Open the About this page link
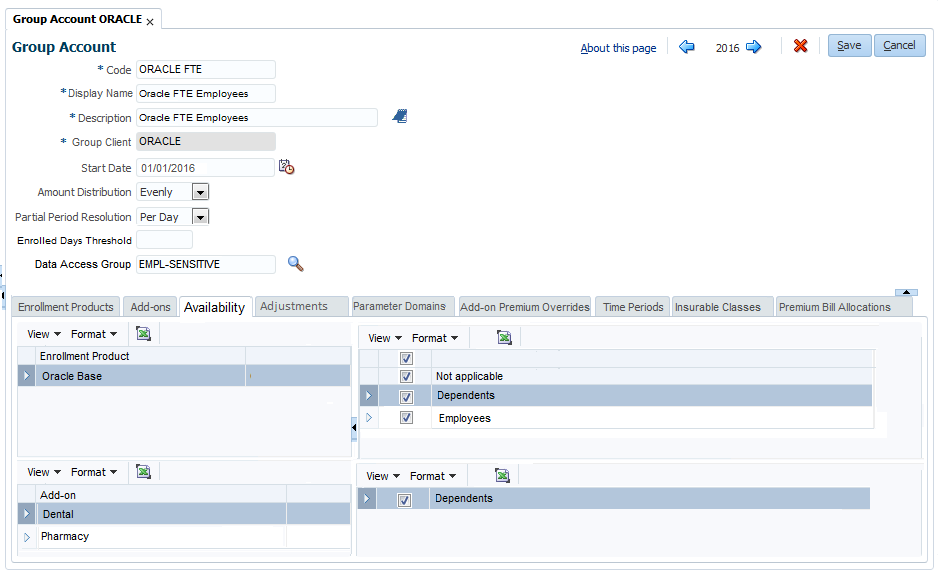The height and width of the screenshot is (573, 938). [x=618, y=48]
